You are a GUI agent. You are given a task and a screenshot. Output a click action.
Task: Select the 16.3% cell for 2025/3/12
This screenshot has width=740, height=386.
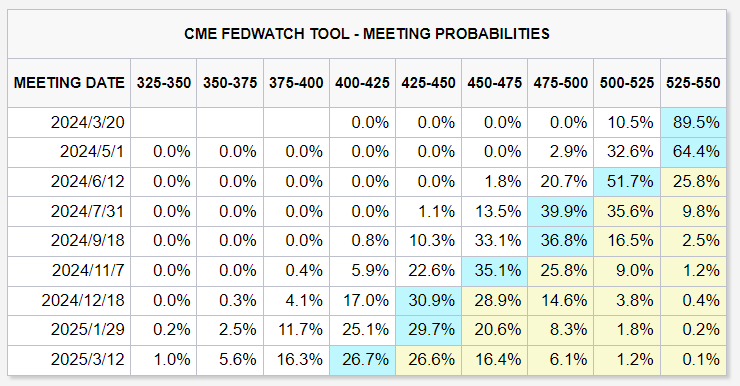coord(296,360)
